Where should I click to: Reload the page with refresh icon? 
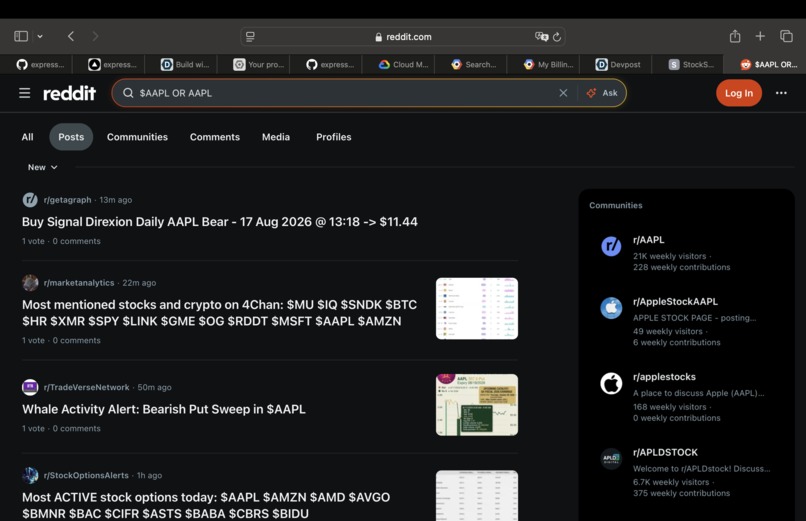pyautogui.click(x=557, y=36)
